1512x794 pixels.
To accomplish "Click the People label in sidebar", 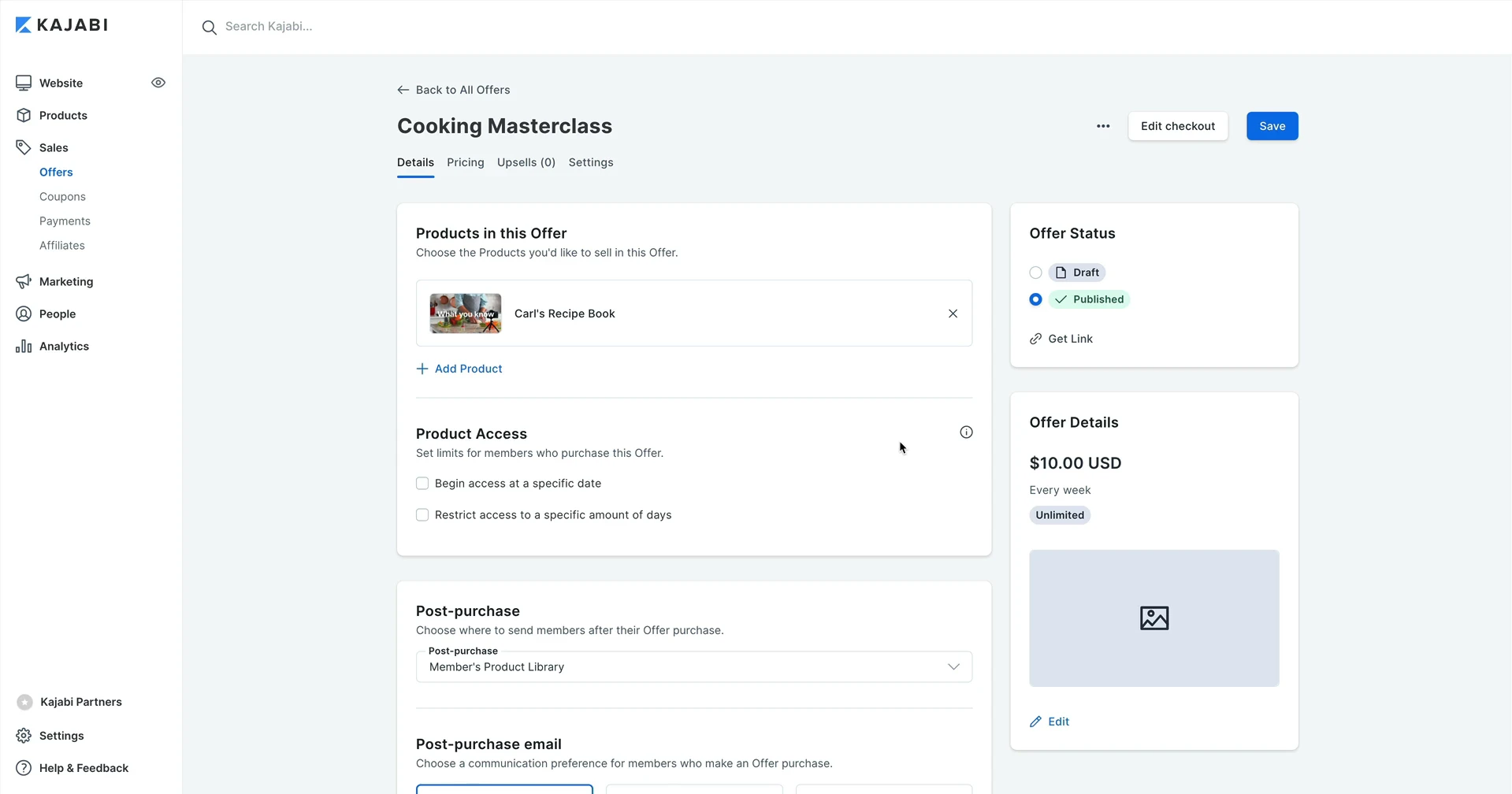I will [x=58, y=314].
